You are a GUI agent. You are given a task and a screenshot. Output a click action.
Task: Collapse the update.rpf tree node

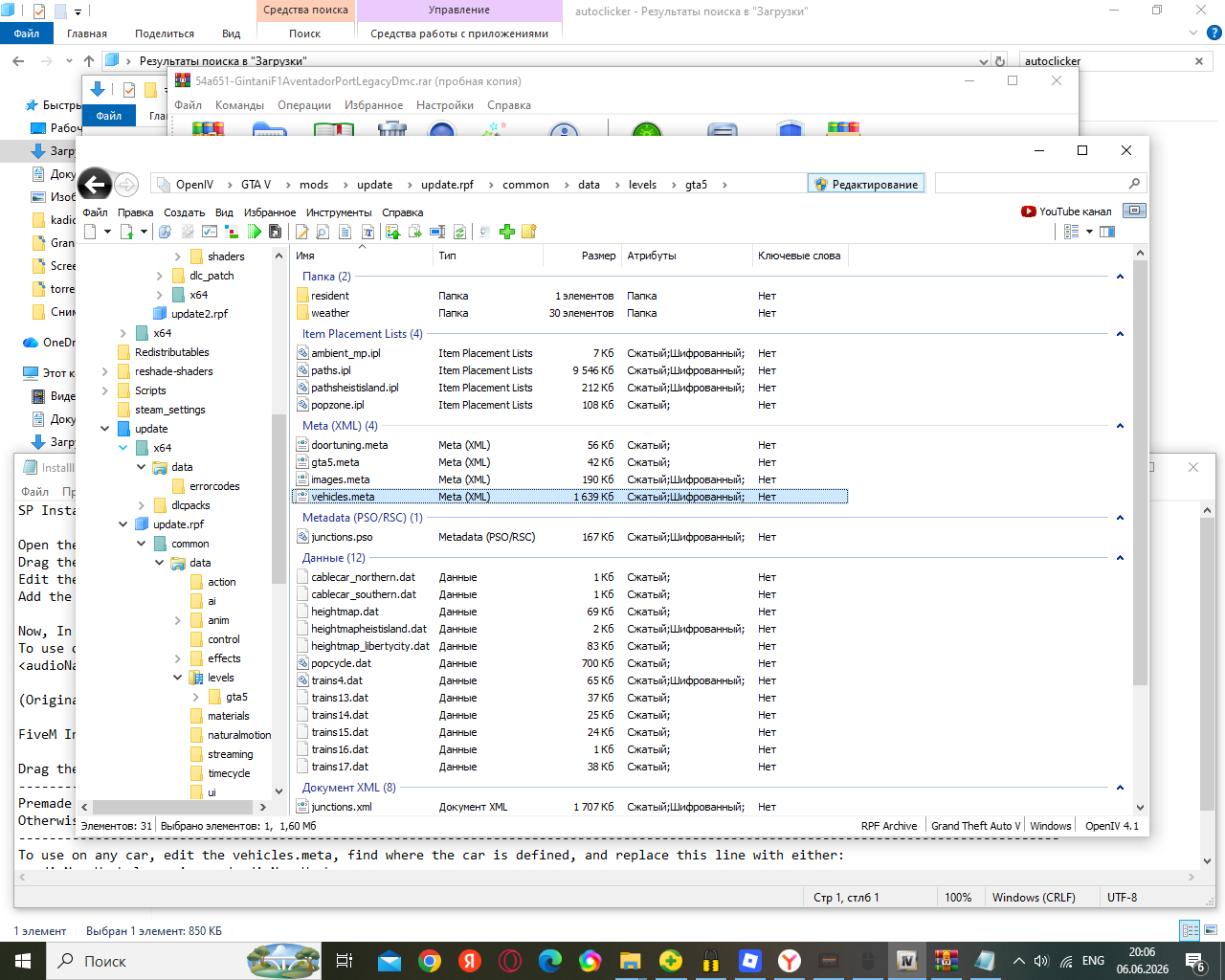[x=122, y=524]
